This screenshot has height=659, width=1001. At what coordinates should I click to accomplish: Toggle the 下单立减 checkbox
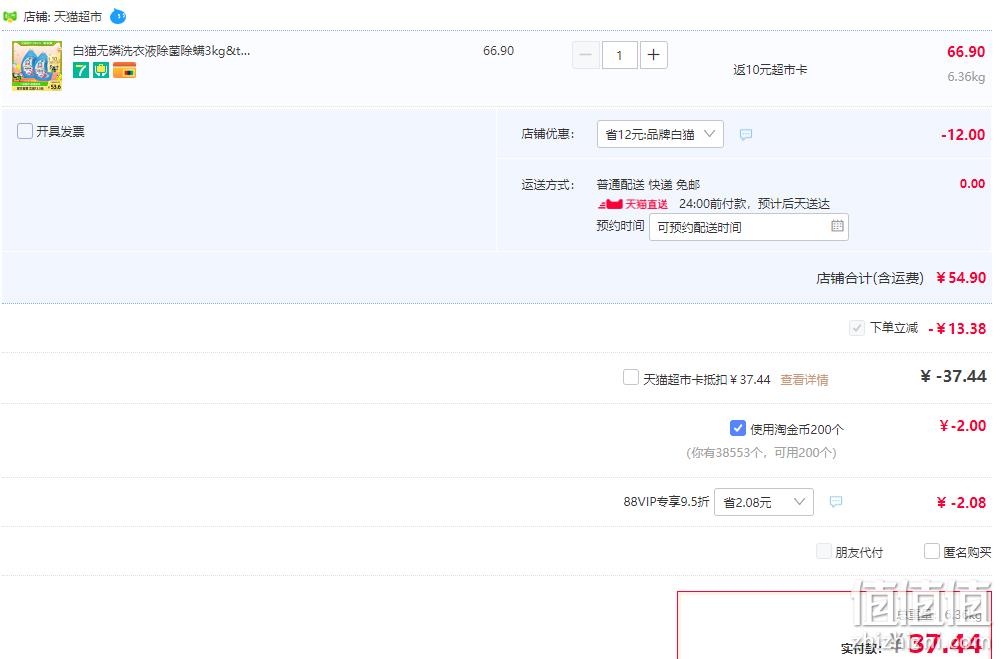coord(857,328)
